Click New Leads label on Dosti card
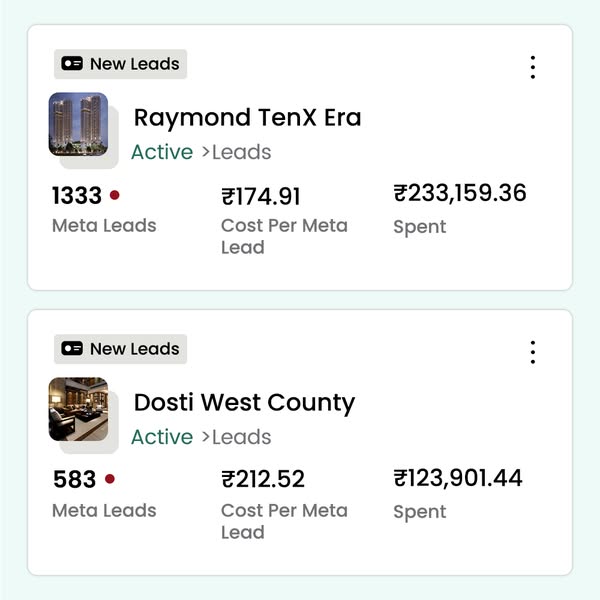600x600 pixels. (x=134, y=349)
